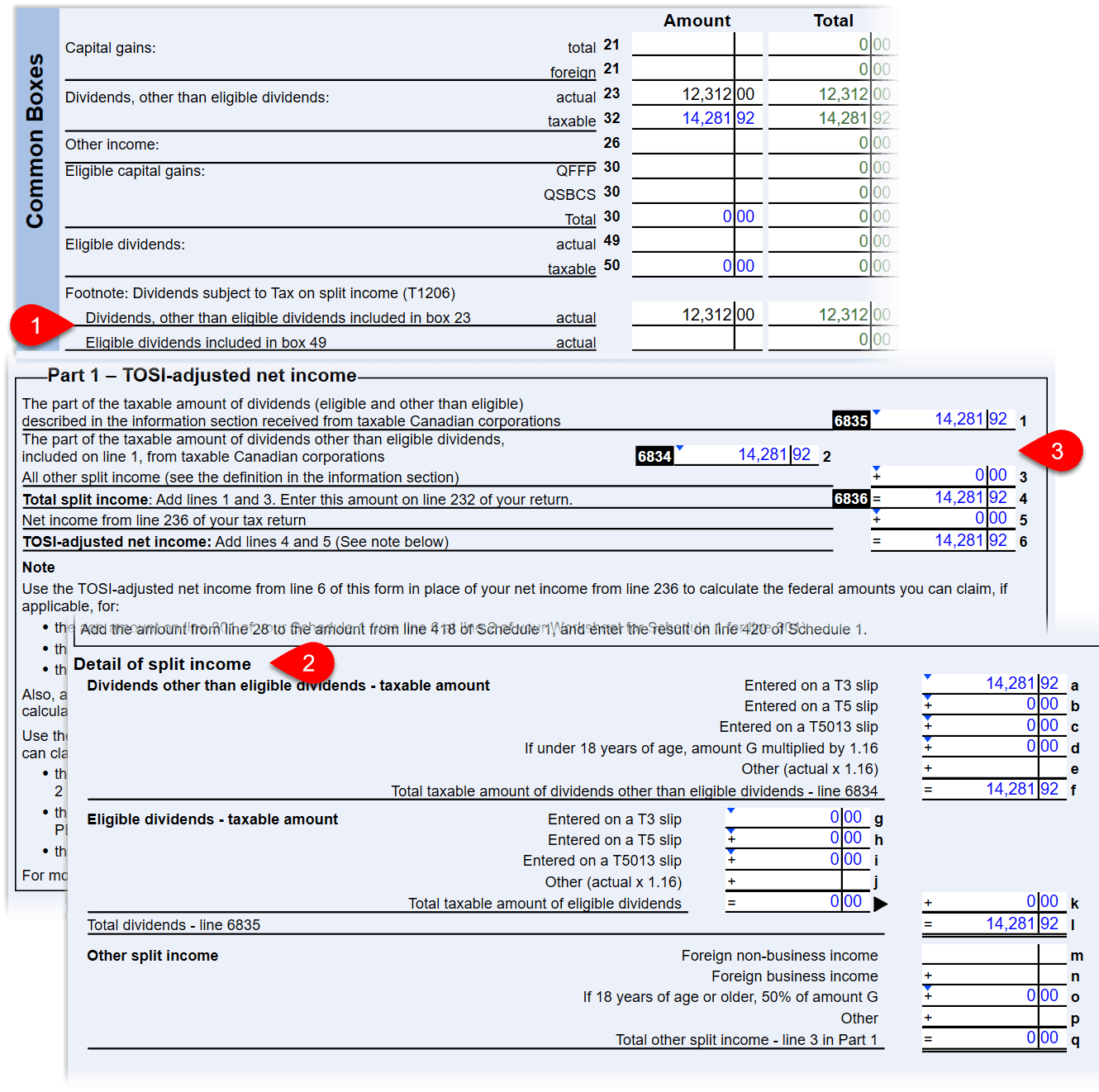Select box 32 taxable amount 14,281.92

click(x=697, y=118)
